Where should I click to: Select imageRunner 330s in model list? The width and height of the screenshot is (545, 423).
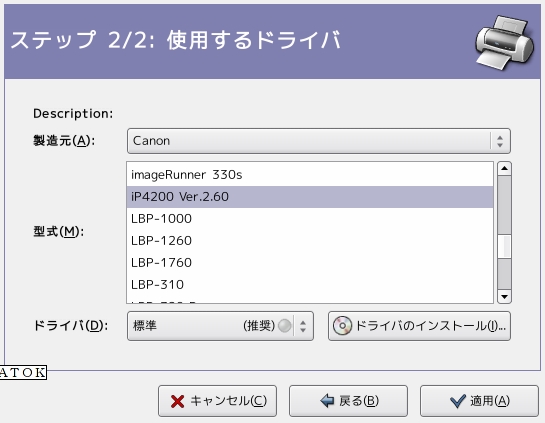(310, 174)
